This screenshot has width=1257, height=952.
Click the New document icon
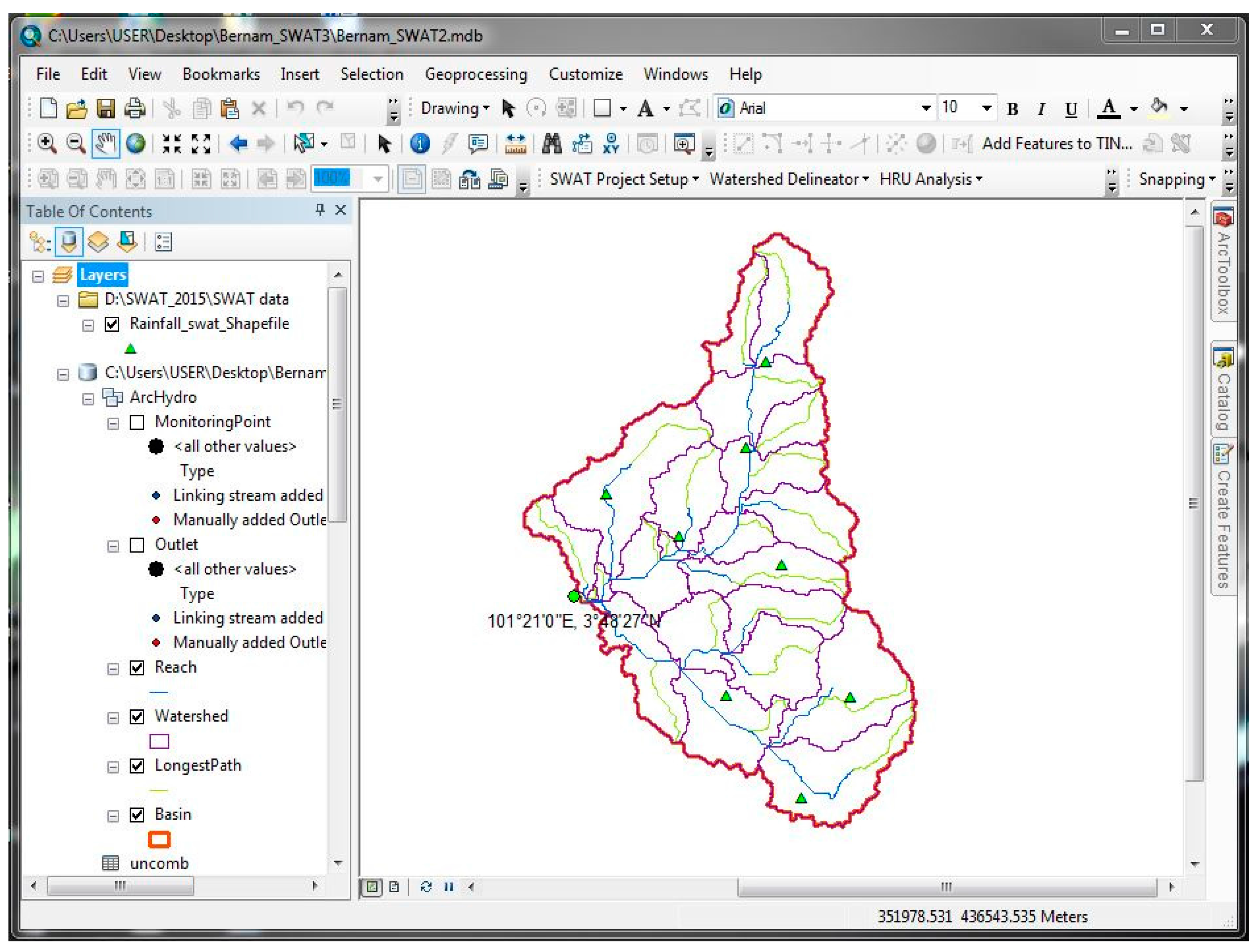coord(49,108)
